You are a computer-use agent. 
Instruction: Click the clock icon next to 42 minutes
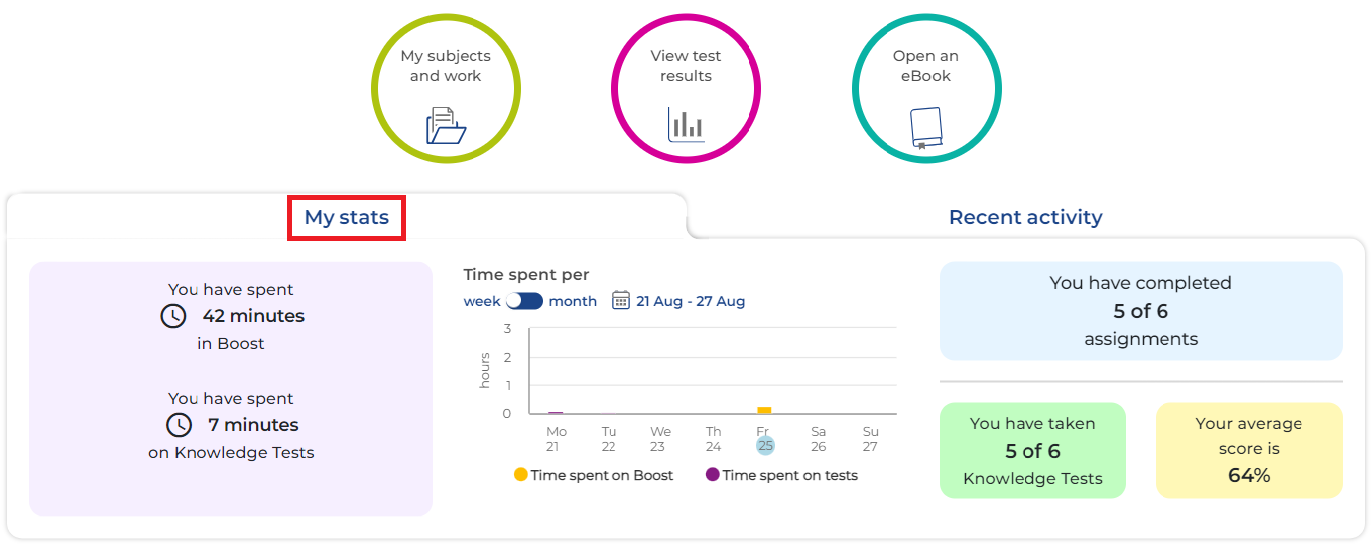(x=174, y=316)
